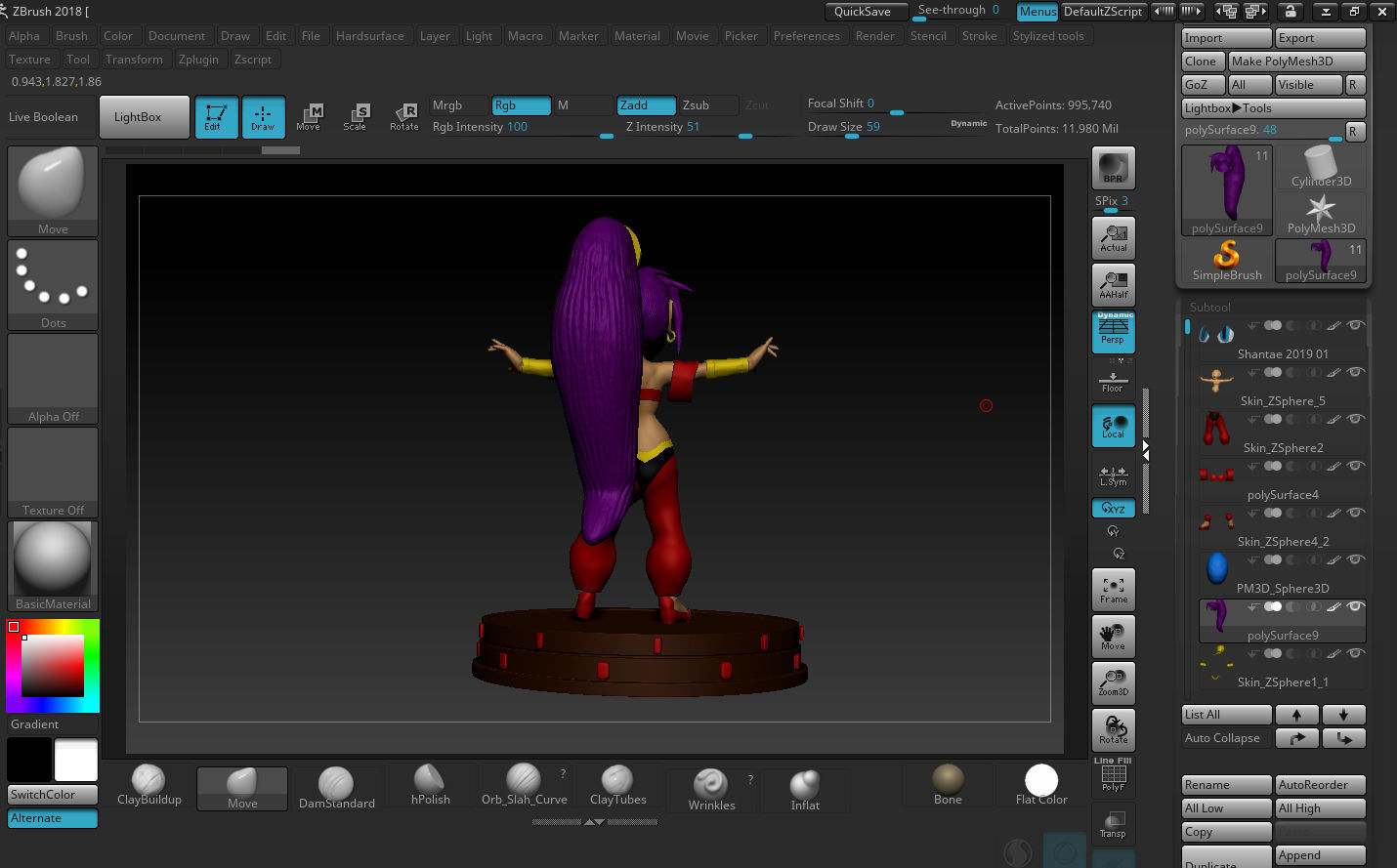Open the BasicMaterial selector

coord(53,566)
